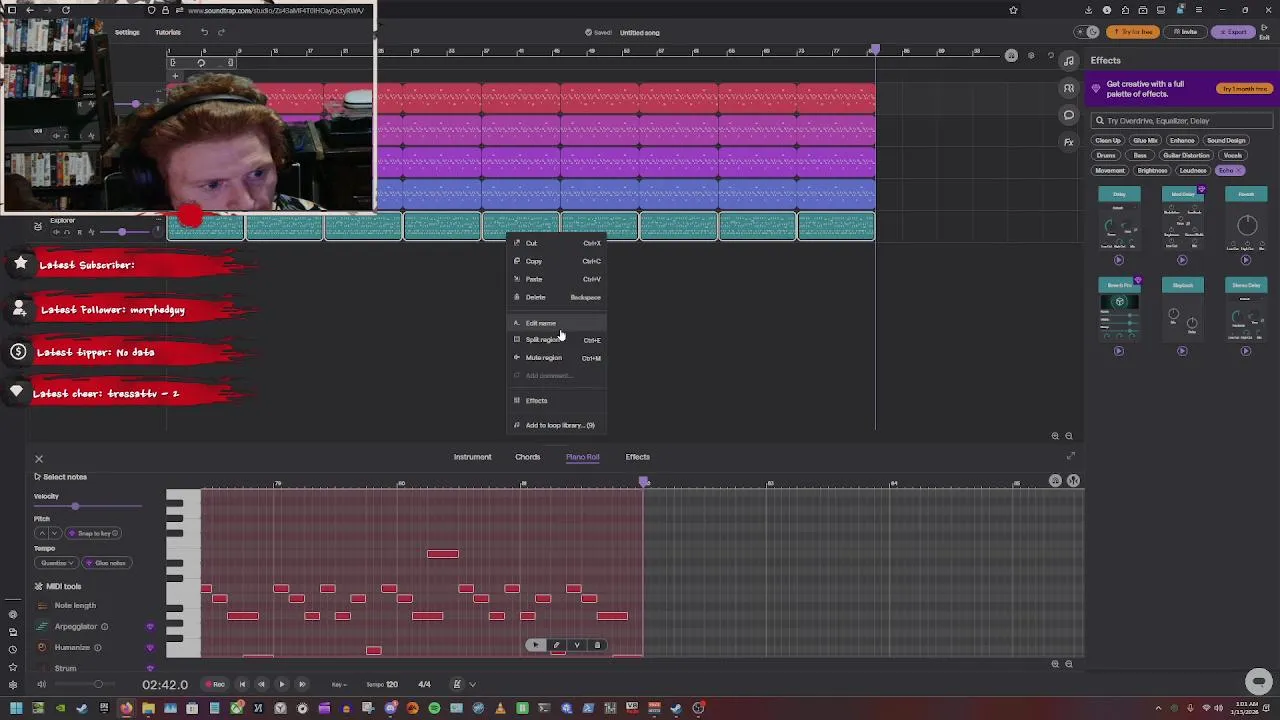Open the comments speech bubble icon

(x=1069, y=115)
